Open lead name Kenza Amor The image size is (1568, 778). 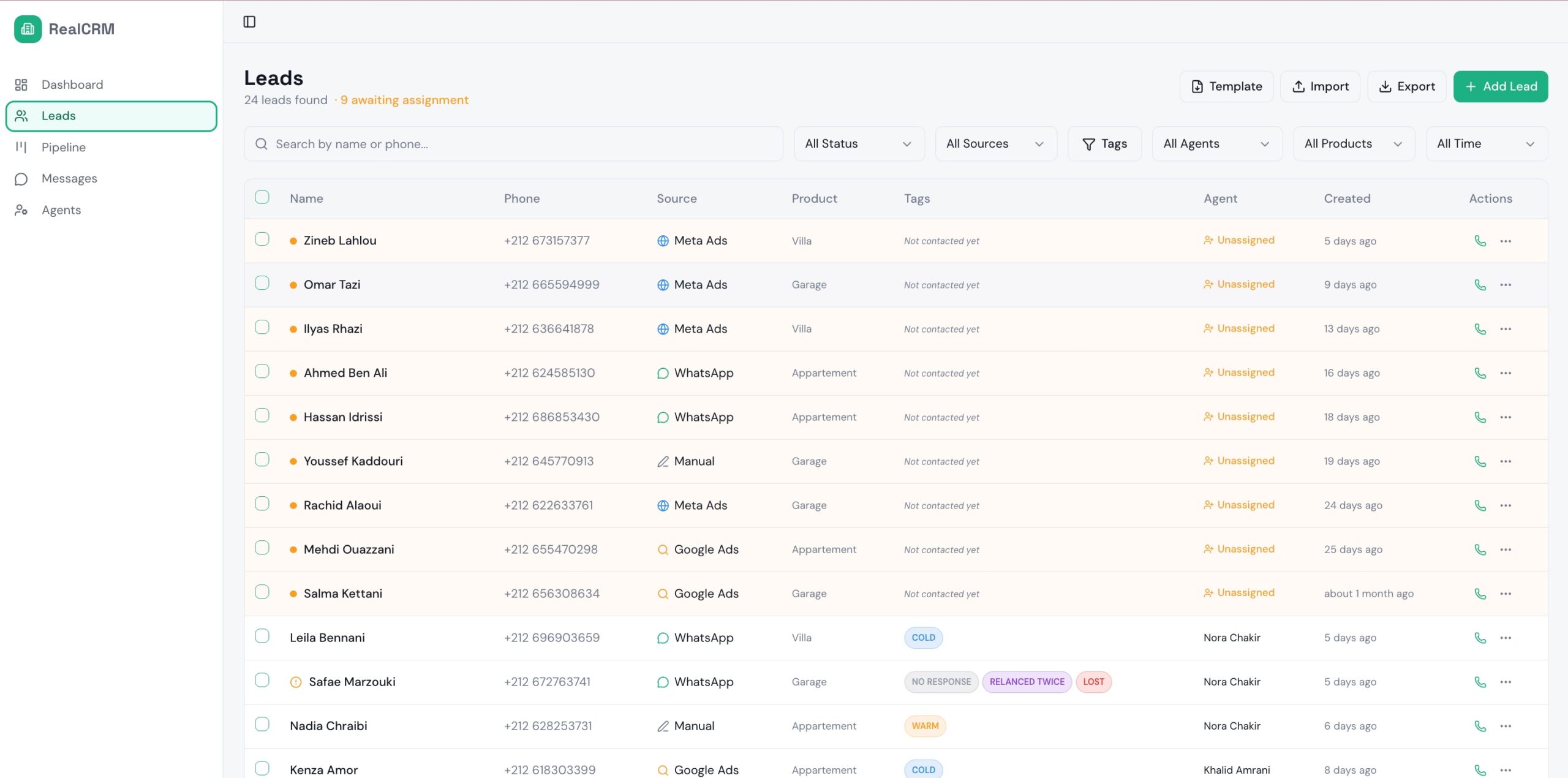pyautogui.click(x=323, y=770)
